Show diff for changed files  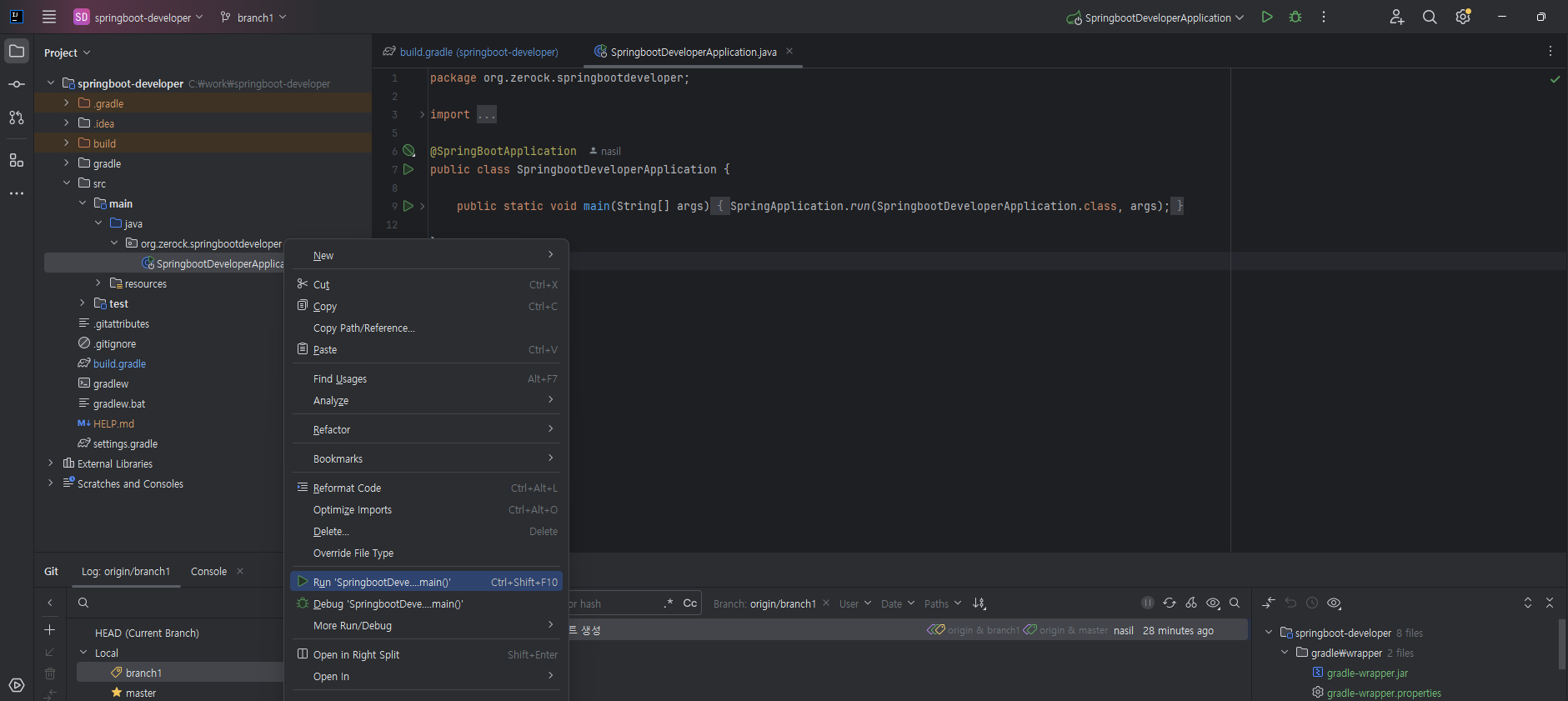1269,603
